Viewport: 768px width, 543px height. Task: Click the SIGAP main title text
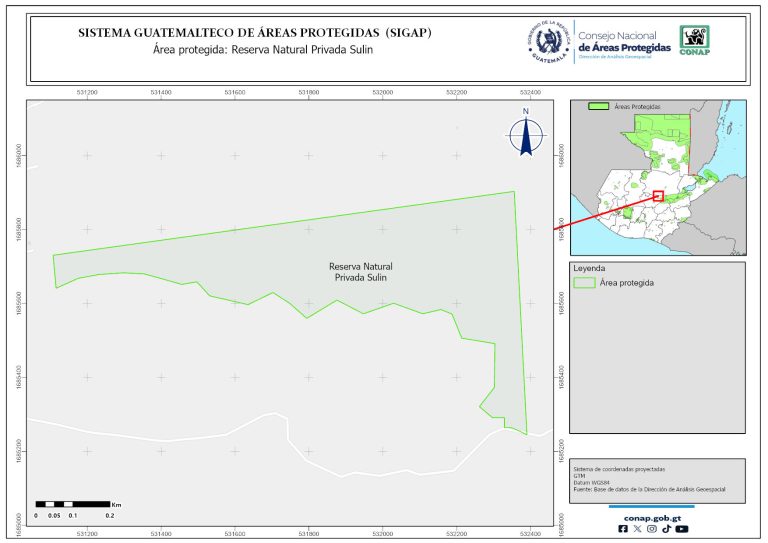pos(255,33)
